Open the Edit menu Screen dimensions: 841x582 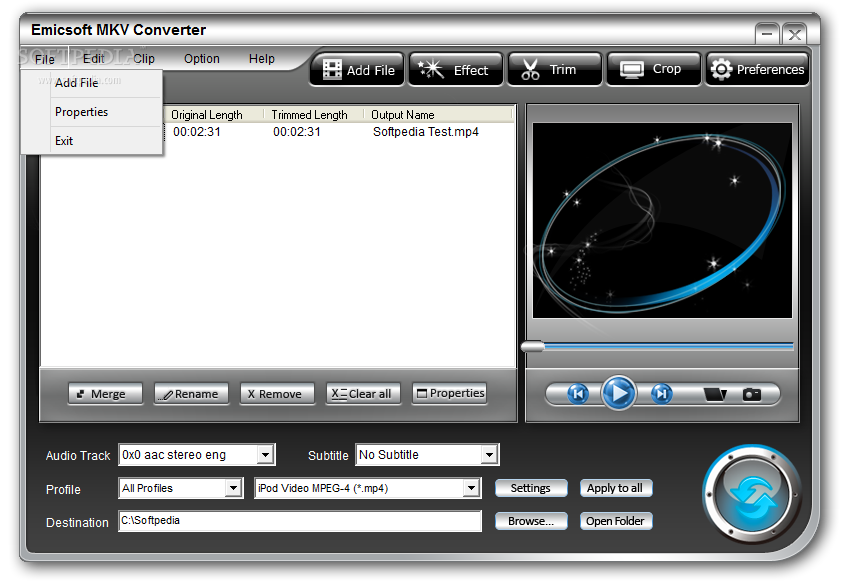[93, 58]
